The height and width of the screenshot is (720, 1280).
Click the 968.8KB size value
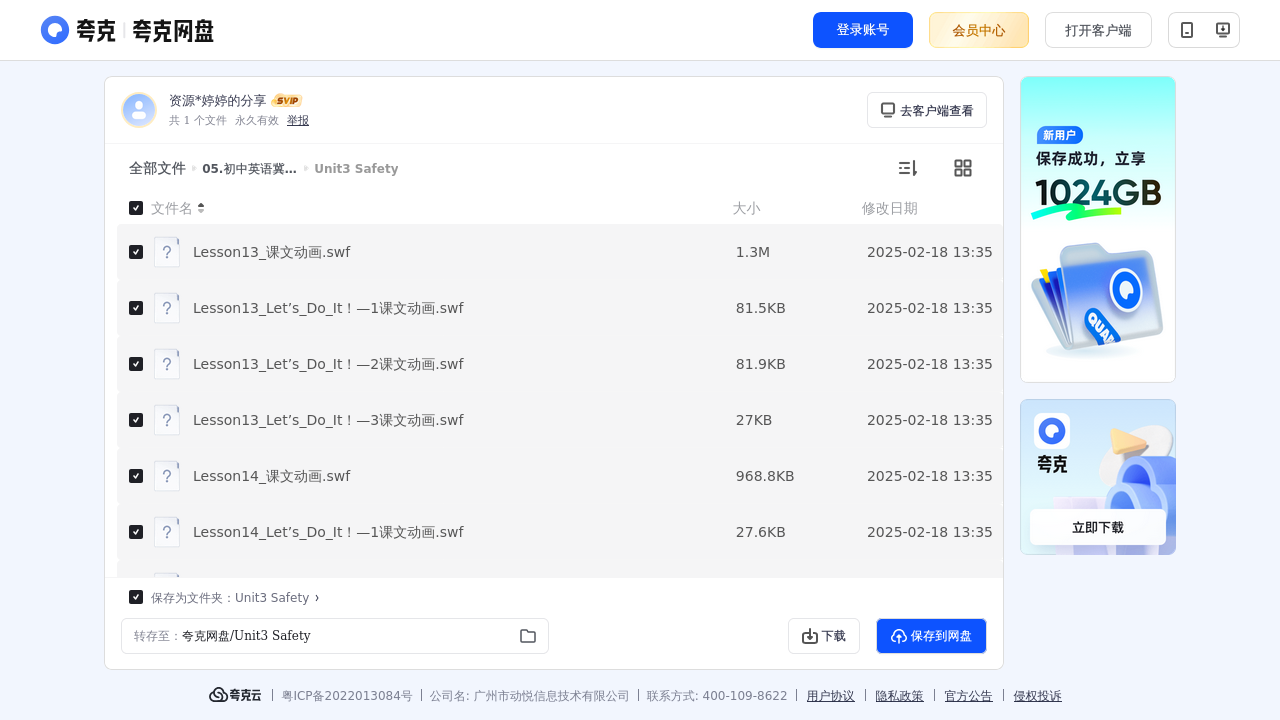(765, 476)
